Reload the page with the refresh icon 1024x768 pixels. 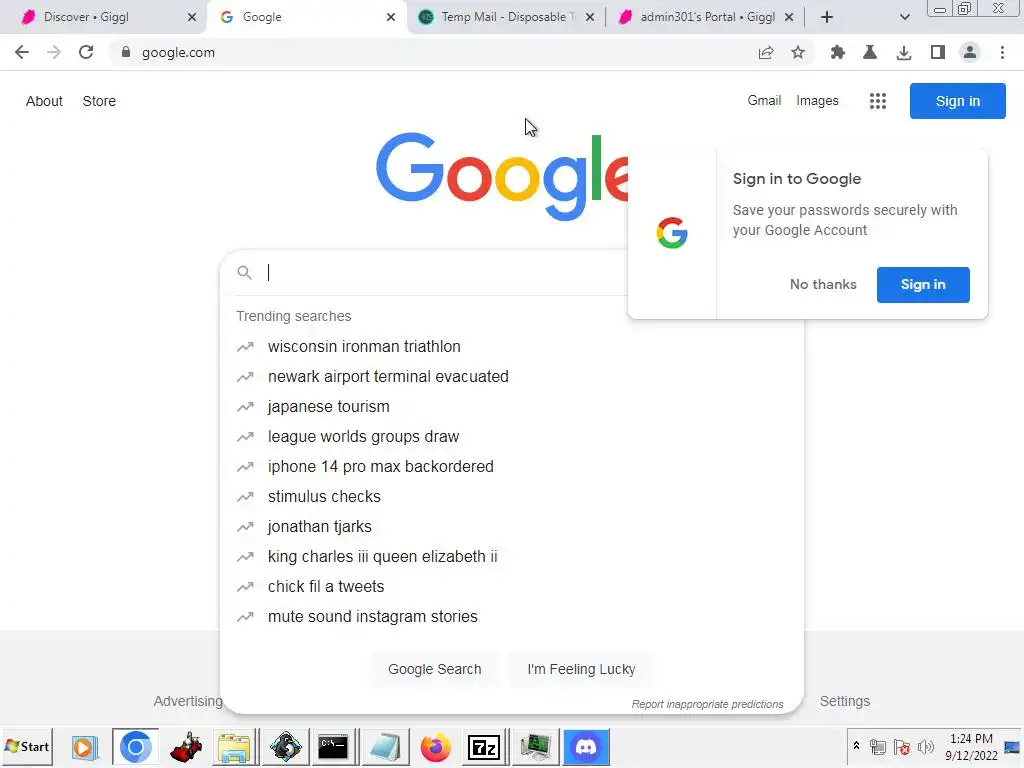(86, 52)
